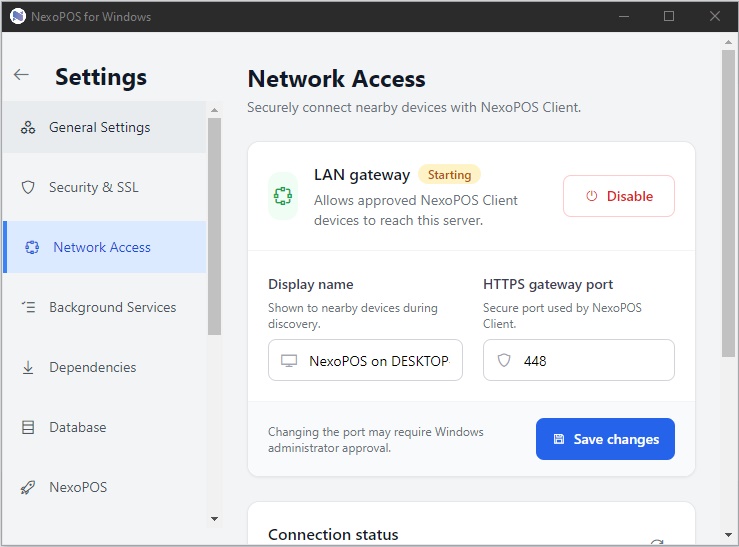The height and width of the screenshot is (547, 739).
Task: Click the Connection status heading
Action: [333, 535]
